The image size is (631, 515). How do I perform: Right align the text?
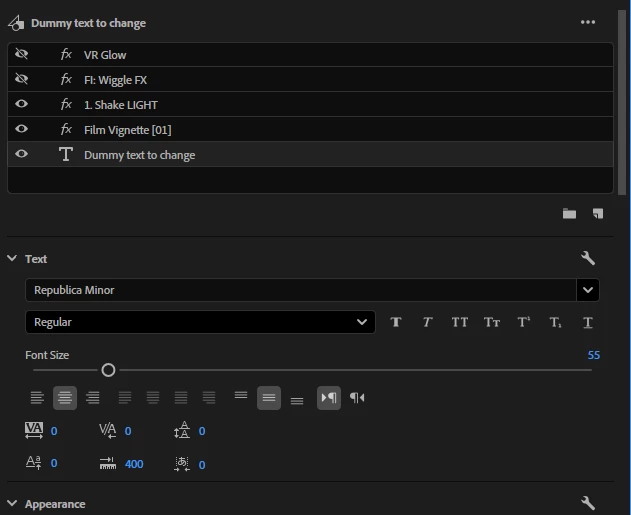pos(93,398)
